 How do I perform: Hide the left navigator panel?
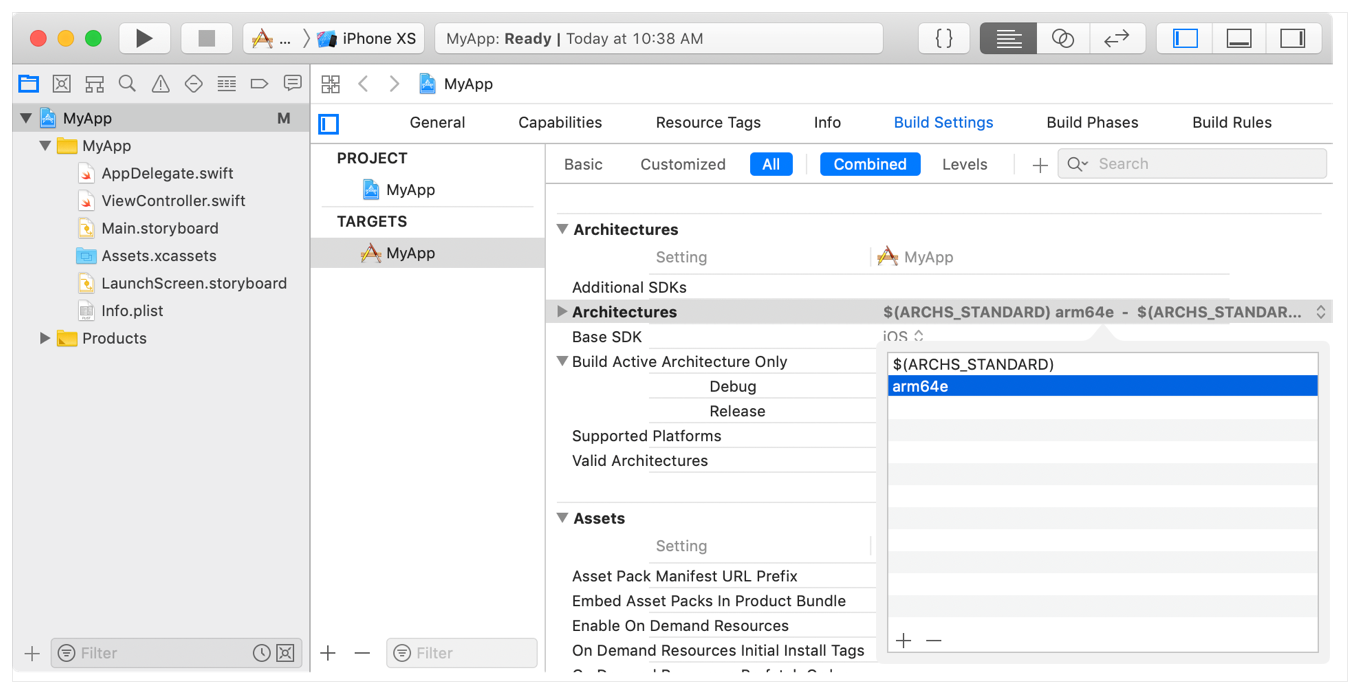click(x=1185, y=39)
